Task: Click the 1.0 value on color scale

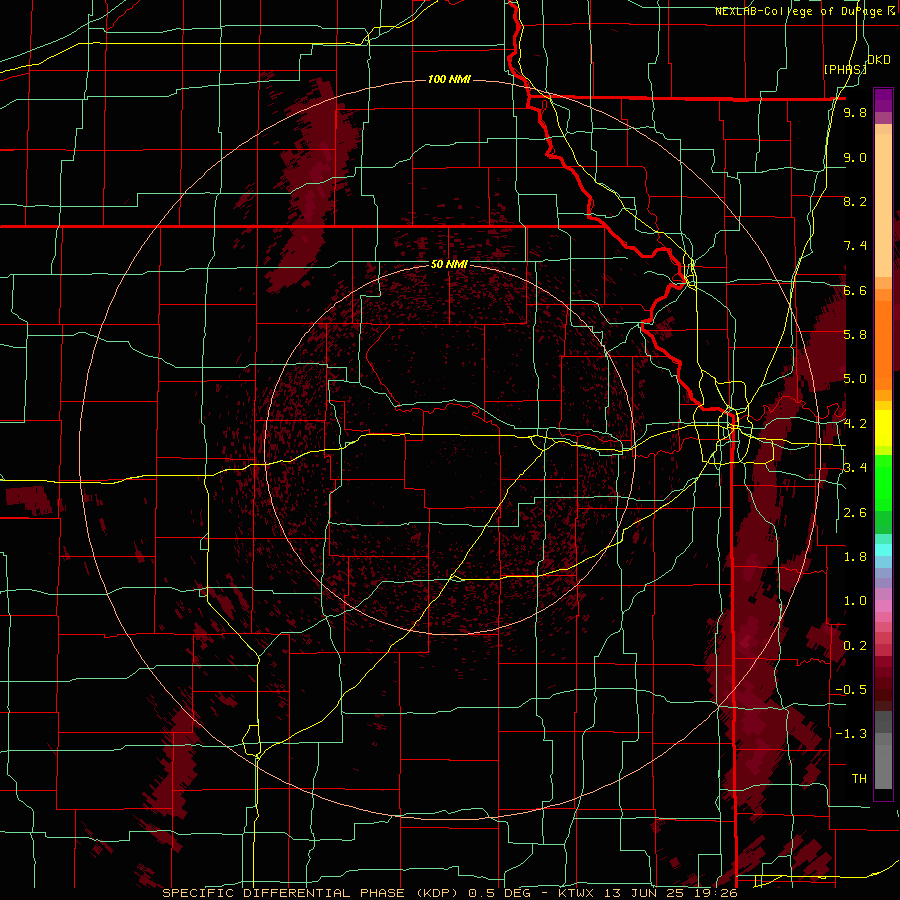Action: (855, 601)
